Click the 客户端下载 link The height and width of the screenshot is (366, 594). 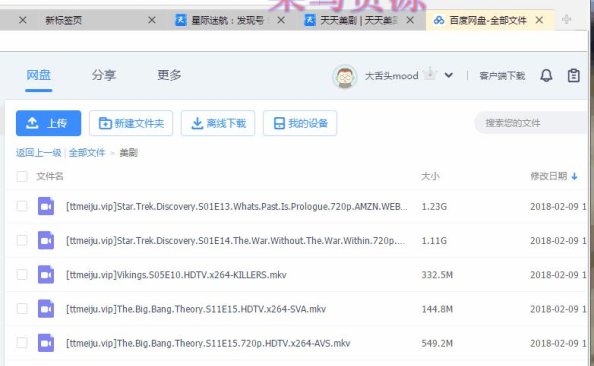click(x=502, y=76)
